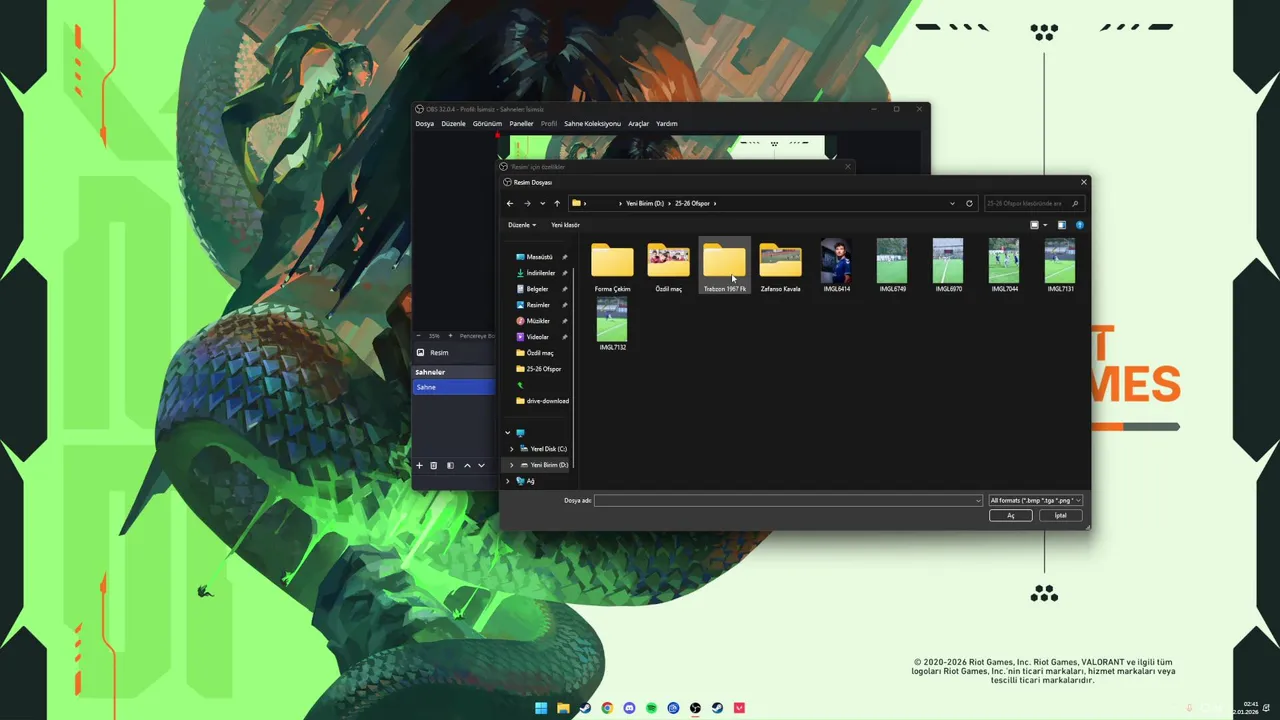Open the Görünüm menu in OBS
1280x720 pixels.
tap(487, 124)
